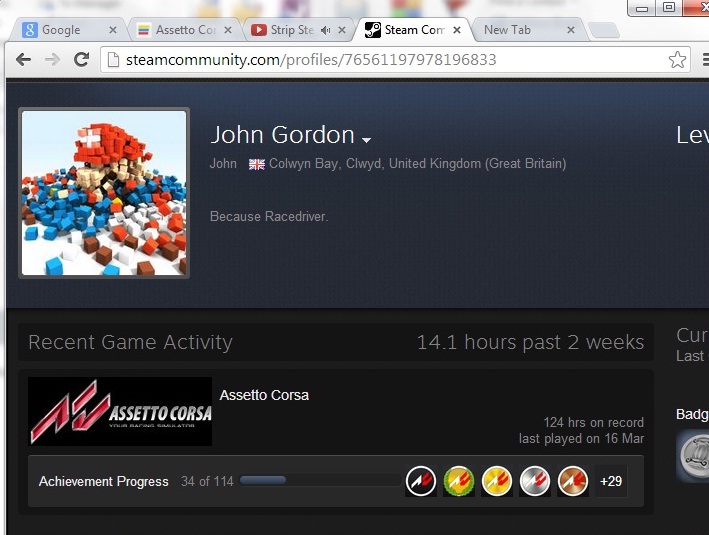Close the Steam Community tab
The height and width of the screenshot is (535, 709).
(458, 30)
